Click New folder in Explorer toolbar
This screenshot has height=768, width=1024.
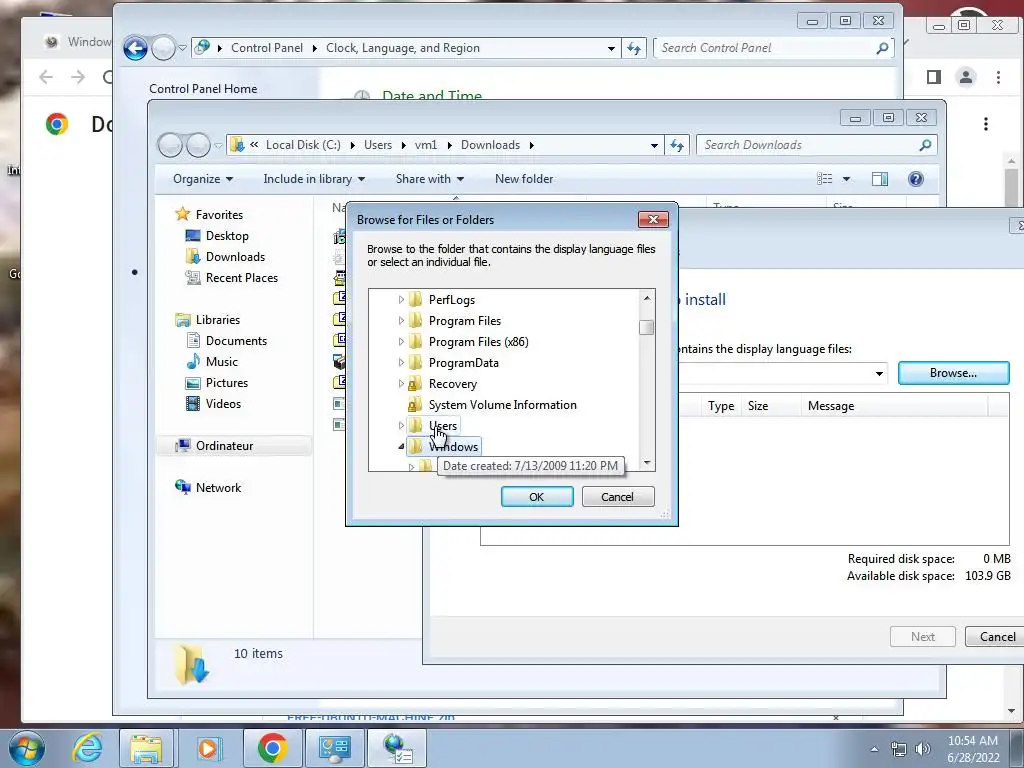(x=524, y=179)
